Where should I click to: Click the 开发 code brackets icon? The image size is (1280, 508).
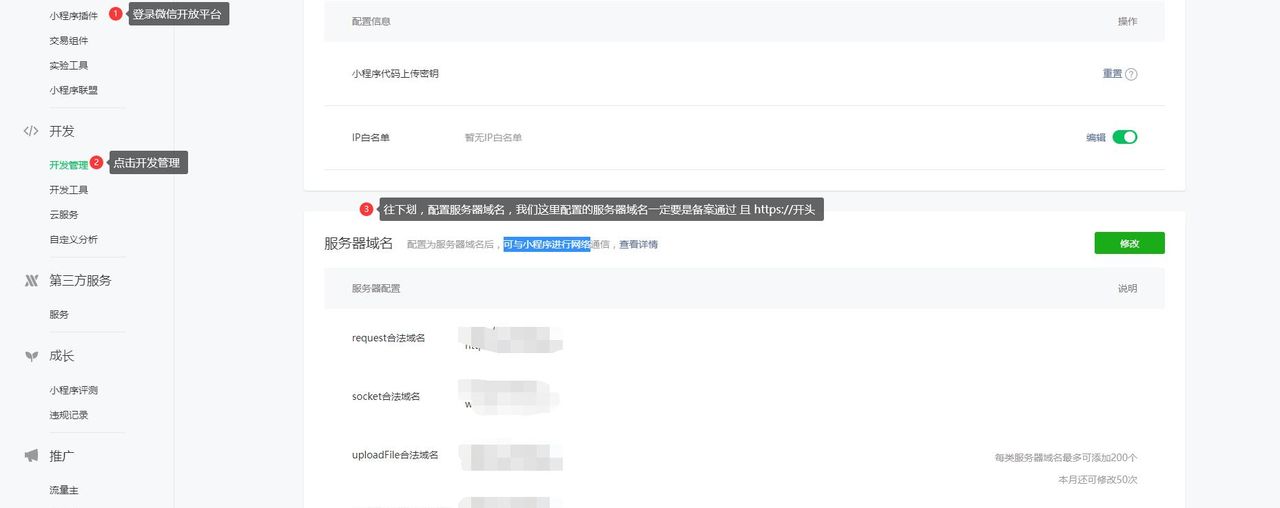[x=31, y=131]
